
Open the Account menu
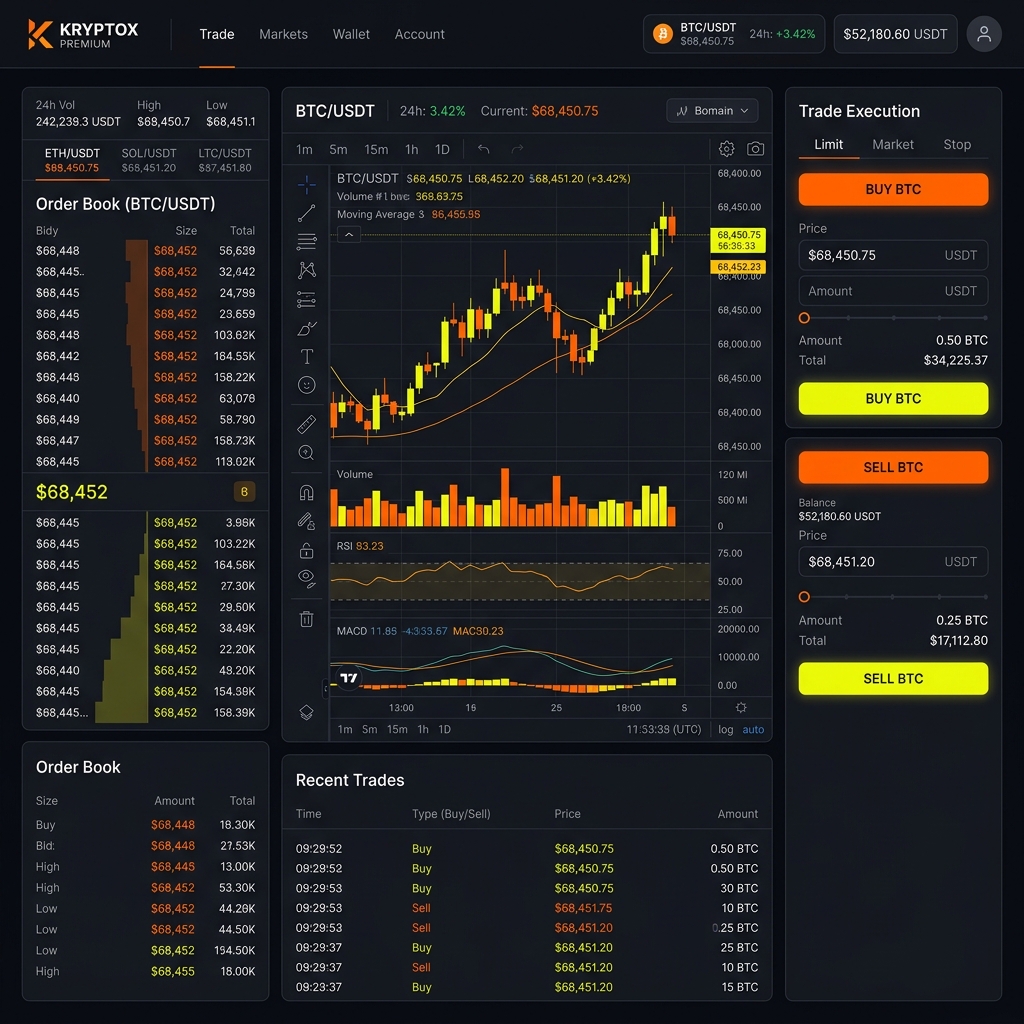(x=419, y=34)
